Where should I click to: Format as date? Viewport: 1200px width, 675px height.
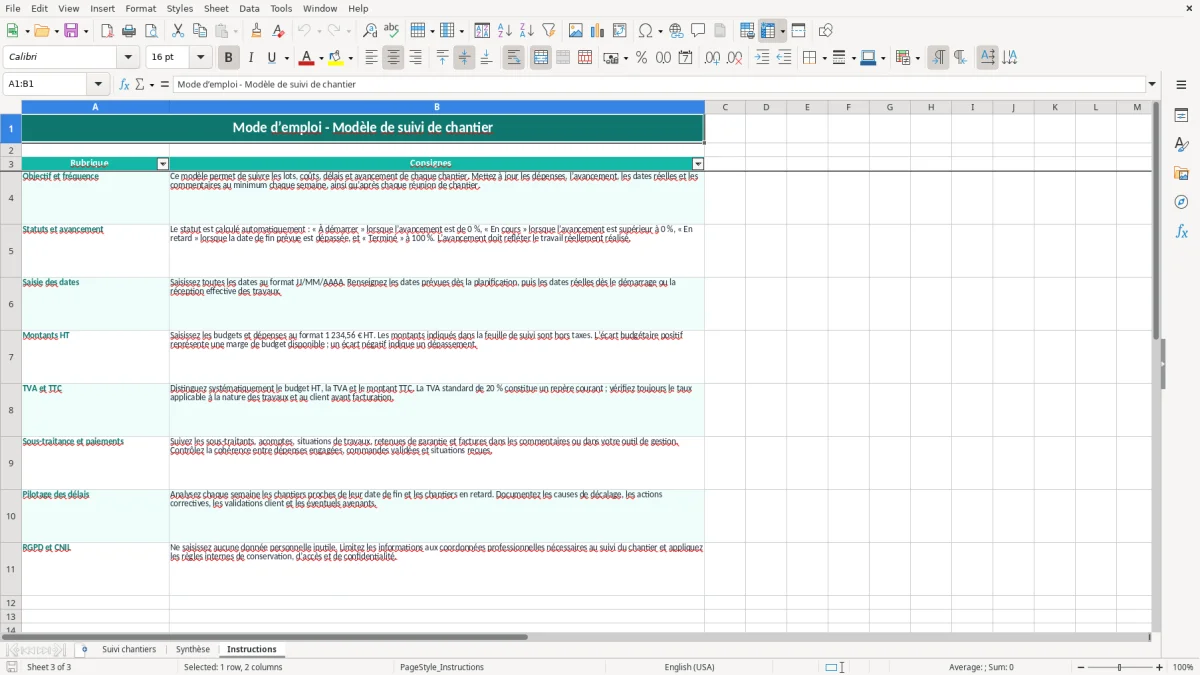tap(685, 58)
